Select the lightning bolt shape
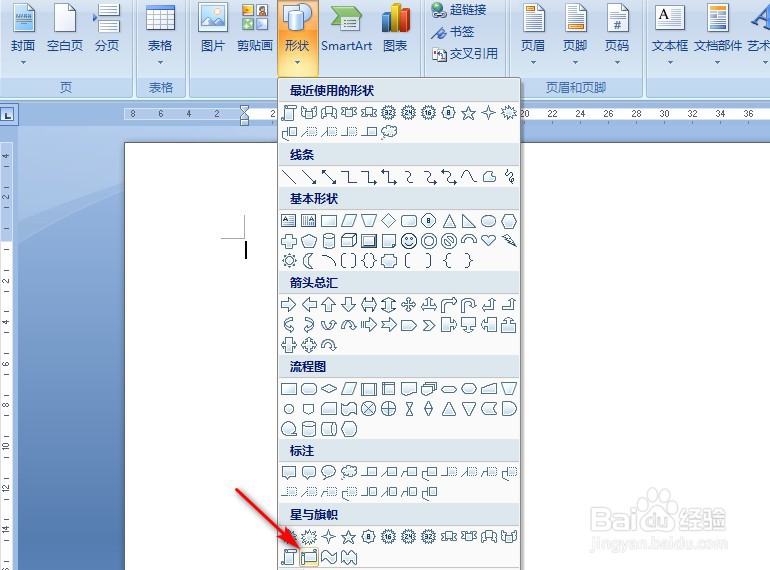 tap(509, 240)
